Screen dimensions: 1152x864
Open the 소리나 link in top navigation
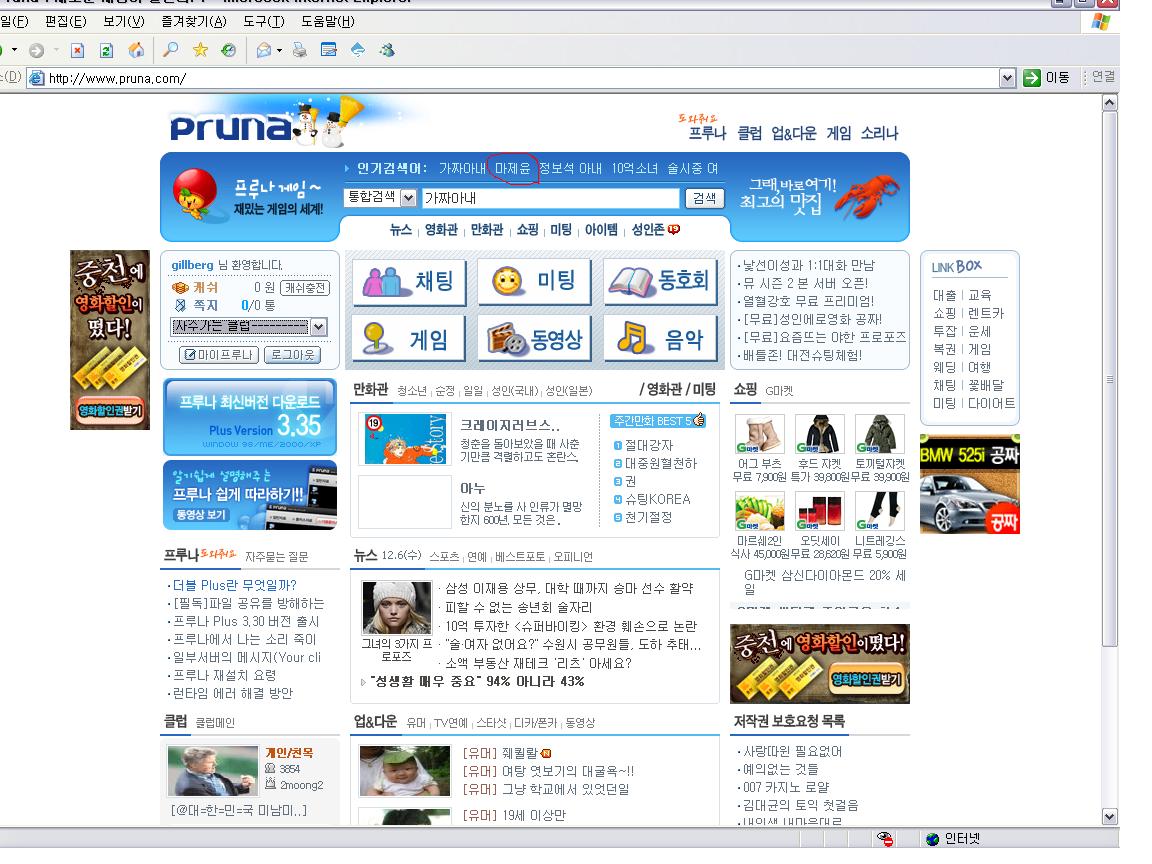tap(879, 133)
